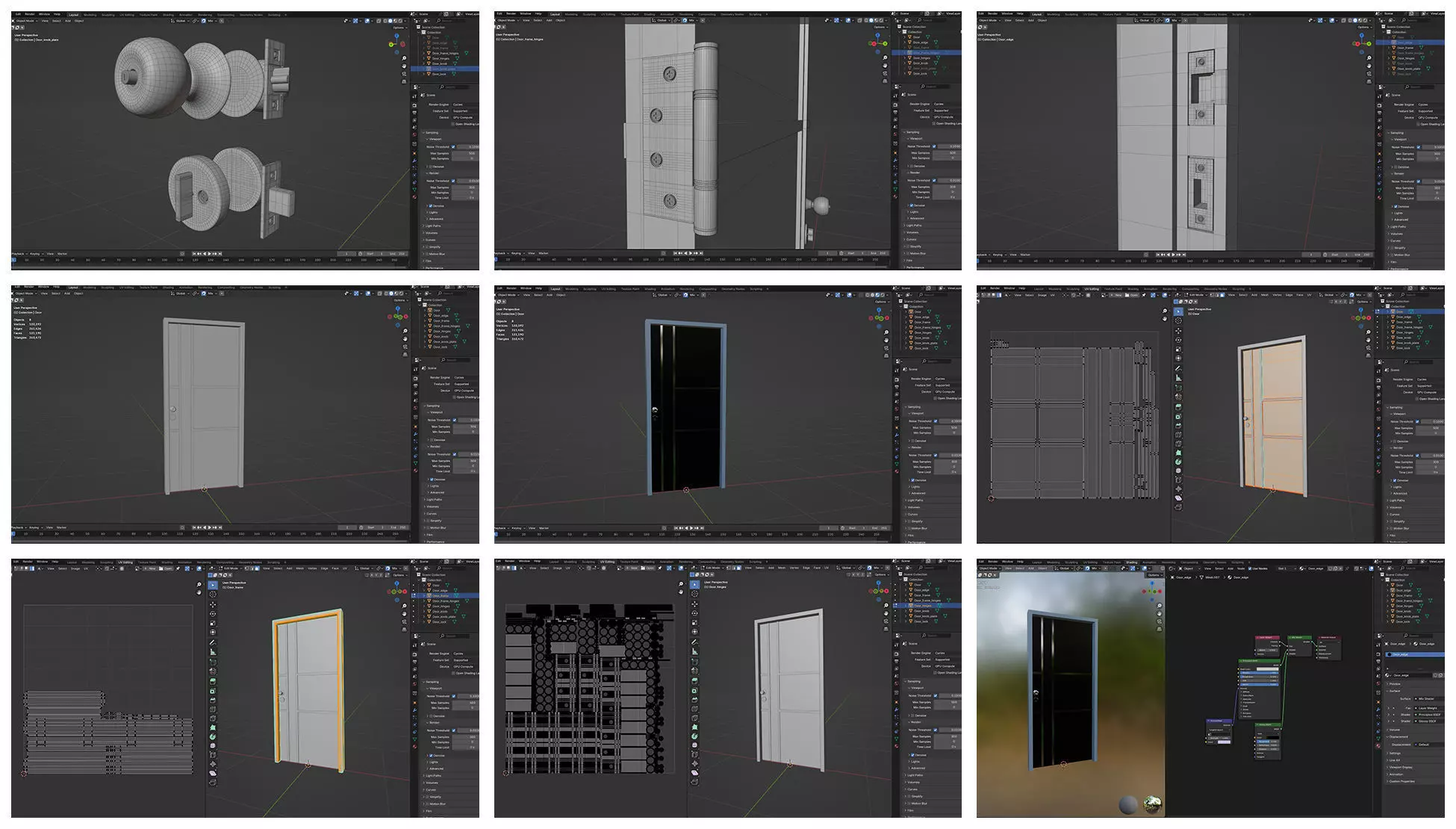Viewport: 1456px width, 829px height.
Task: In hinge close-up screenshot, click the navigation axis gizmo
Action: coord(879,43)
